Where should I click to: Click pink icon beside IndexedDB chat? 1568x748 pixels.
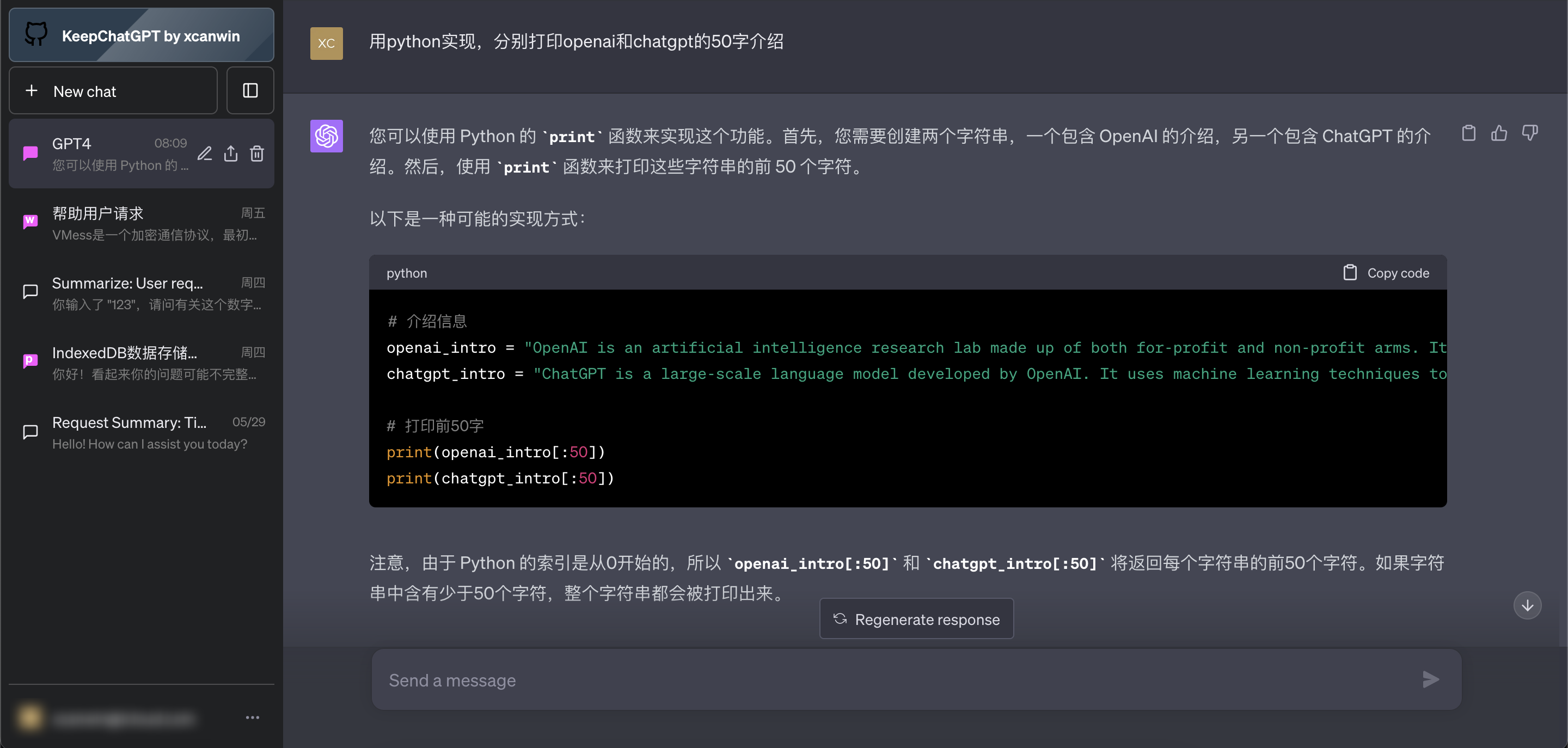[x=30, y=361]
